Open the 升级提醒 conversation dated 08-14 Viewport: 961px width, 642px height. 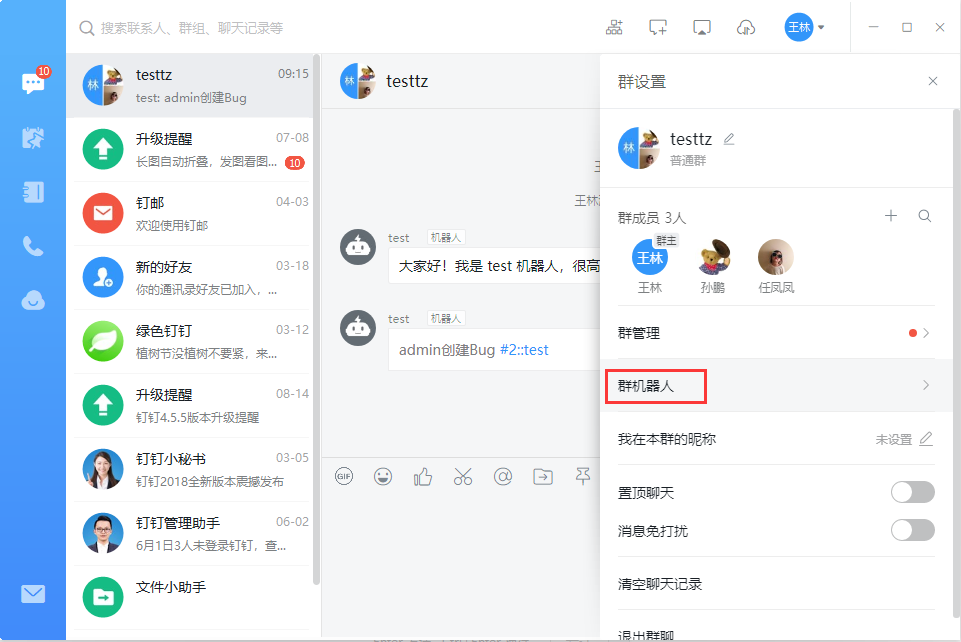192,405
